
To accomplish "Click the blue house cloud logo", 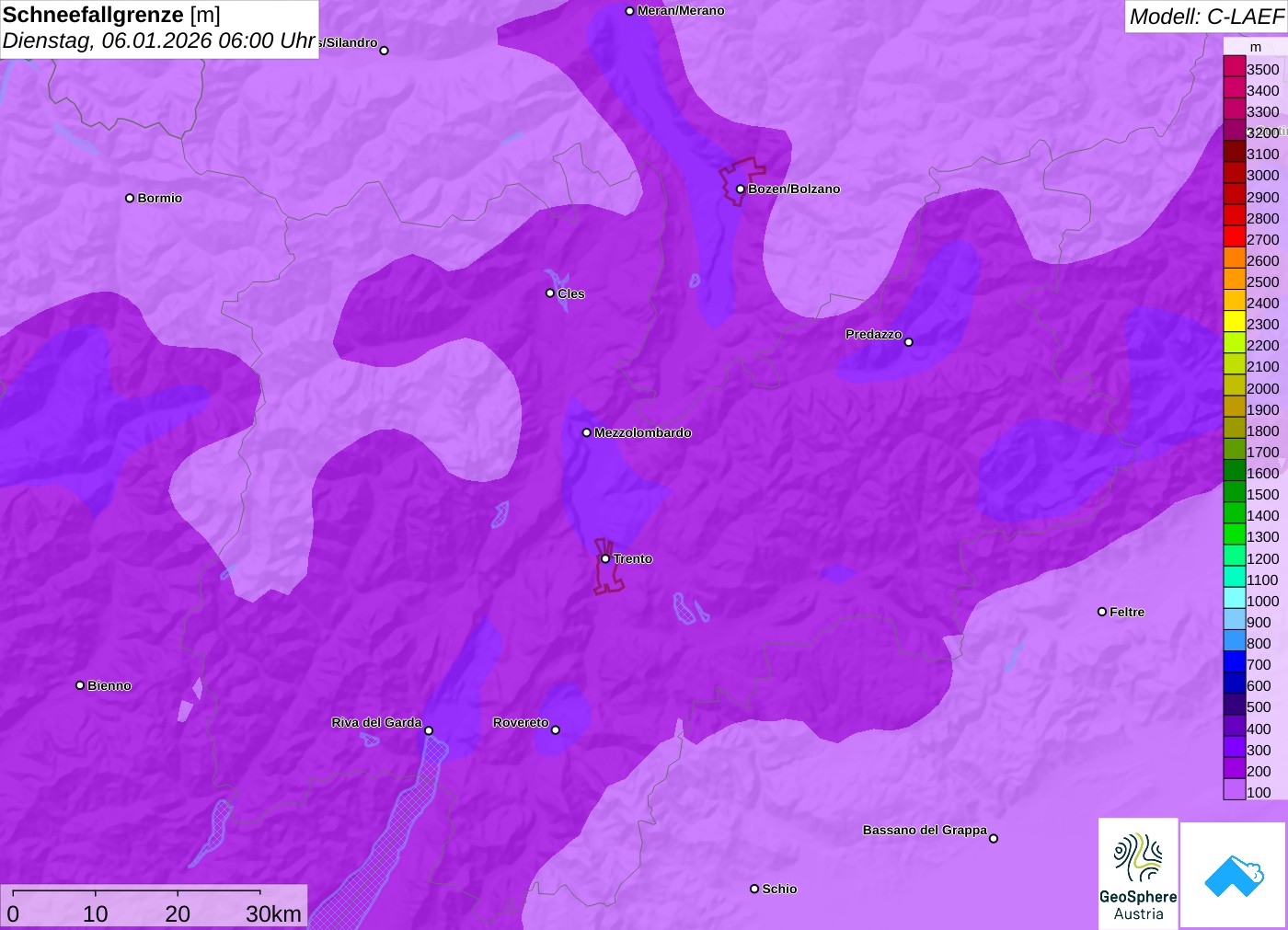I will (x=1233, y=875).
